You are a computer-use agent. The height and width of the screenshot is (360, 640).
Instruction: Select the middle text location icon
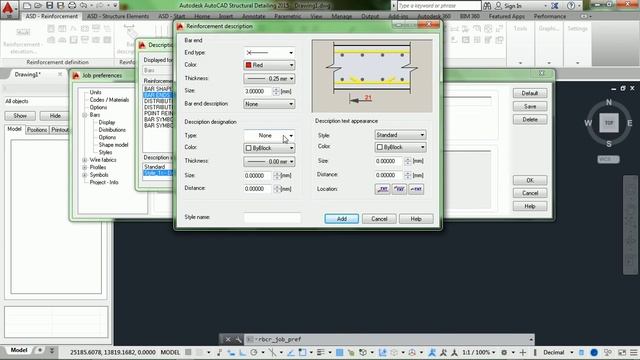pos(399,189)
